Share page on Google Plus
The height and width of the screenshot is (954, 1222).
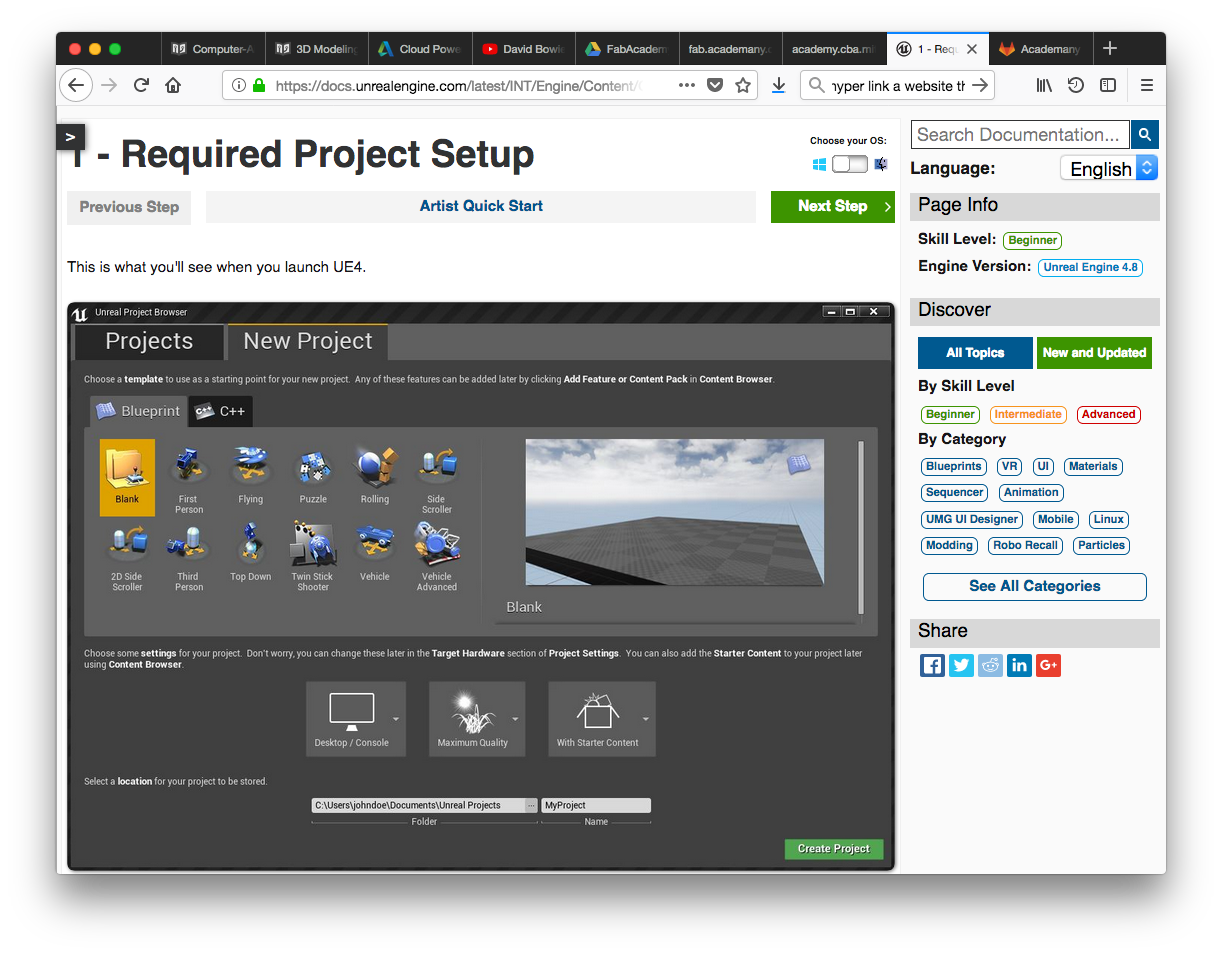click(1048, 665)
